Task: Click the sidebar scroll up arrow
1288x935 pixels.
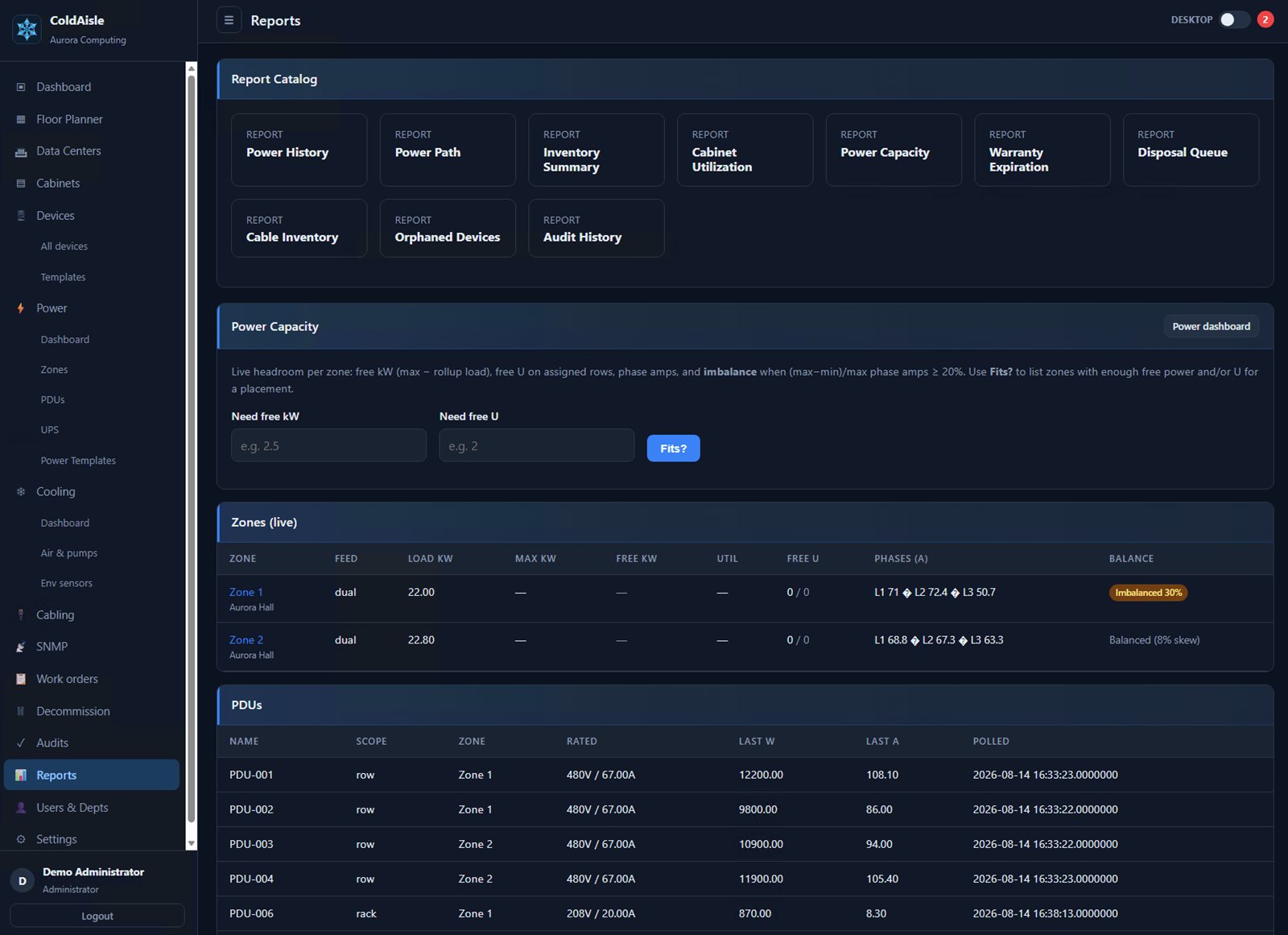Action: [x=192, y=69]
